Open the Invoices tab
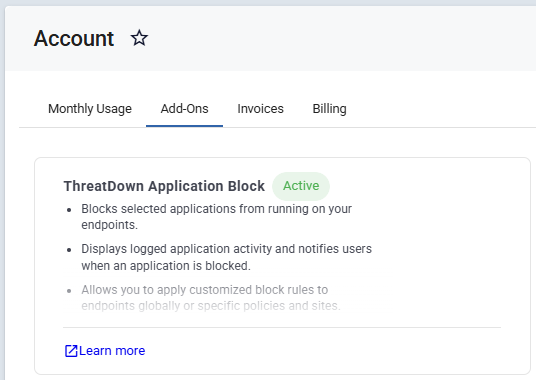The height and width of the screenshot is (380, 536). pyautogui.click(x=260, y=109)
